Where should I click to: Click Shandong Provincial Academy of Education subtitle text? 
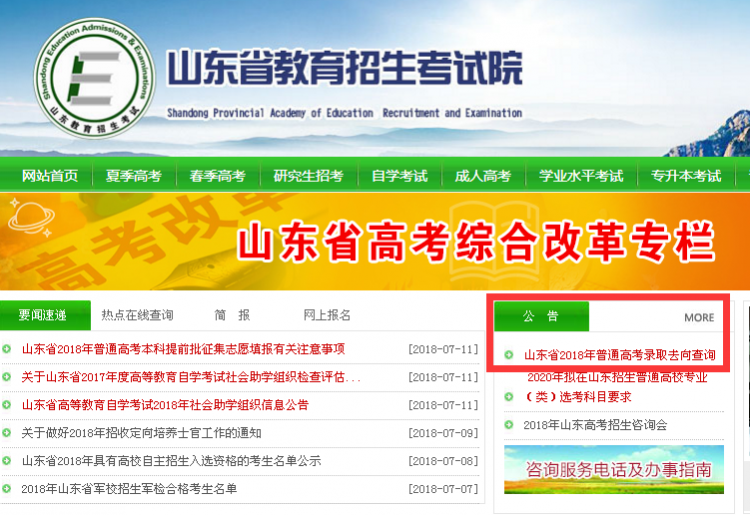click(344, 113)
